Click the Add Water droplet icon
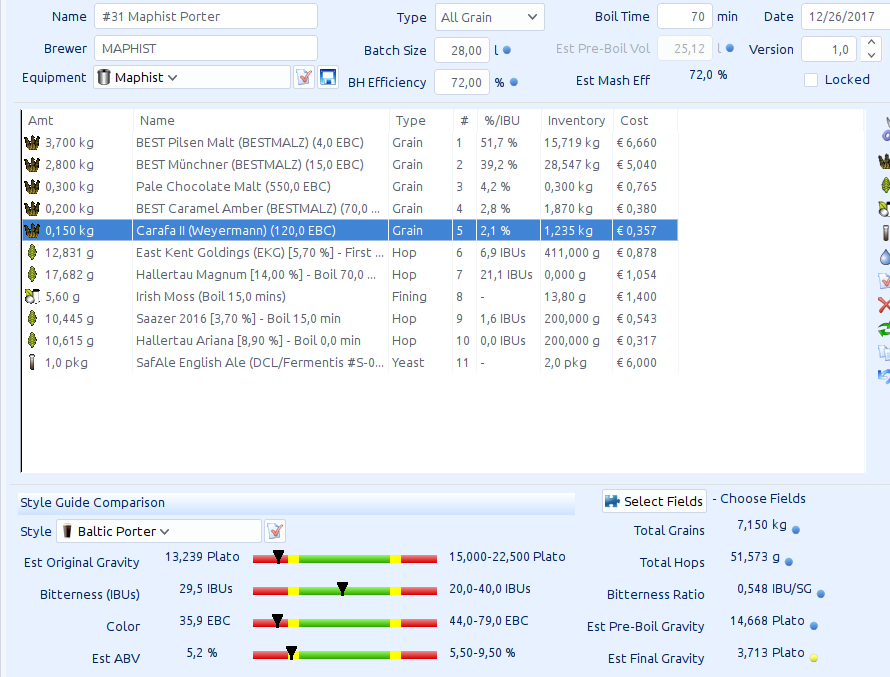The image size is (890, 677). coord(884,257)
